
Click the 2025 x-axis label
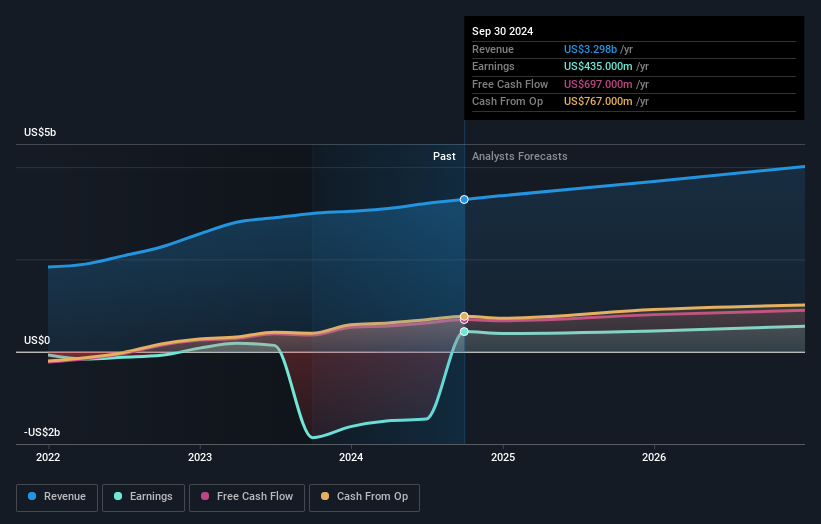[x=503, y=458]
